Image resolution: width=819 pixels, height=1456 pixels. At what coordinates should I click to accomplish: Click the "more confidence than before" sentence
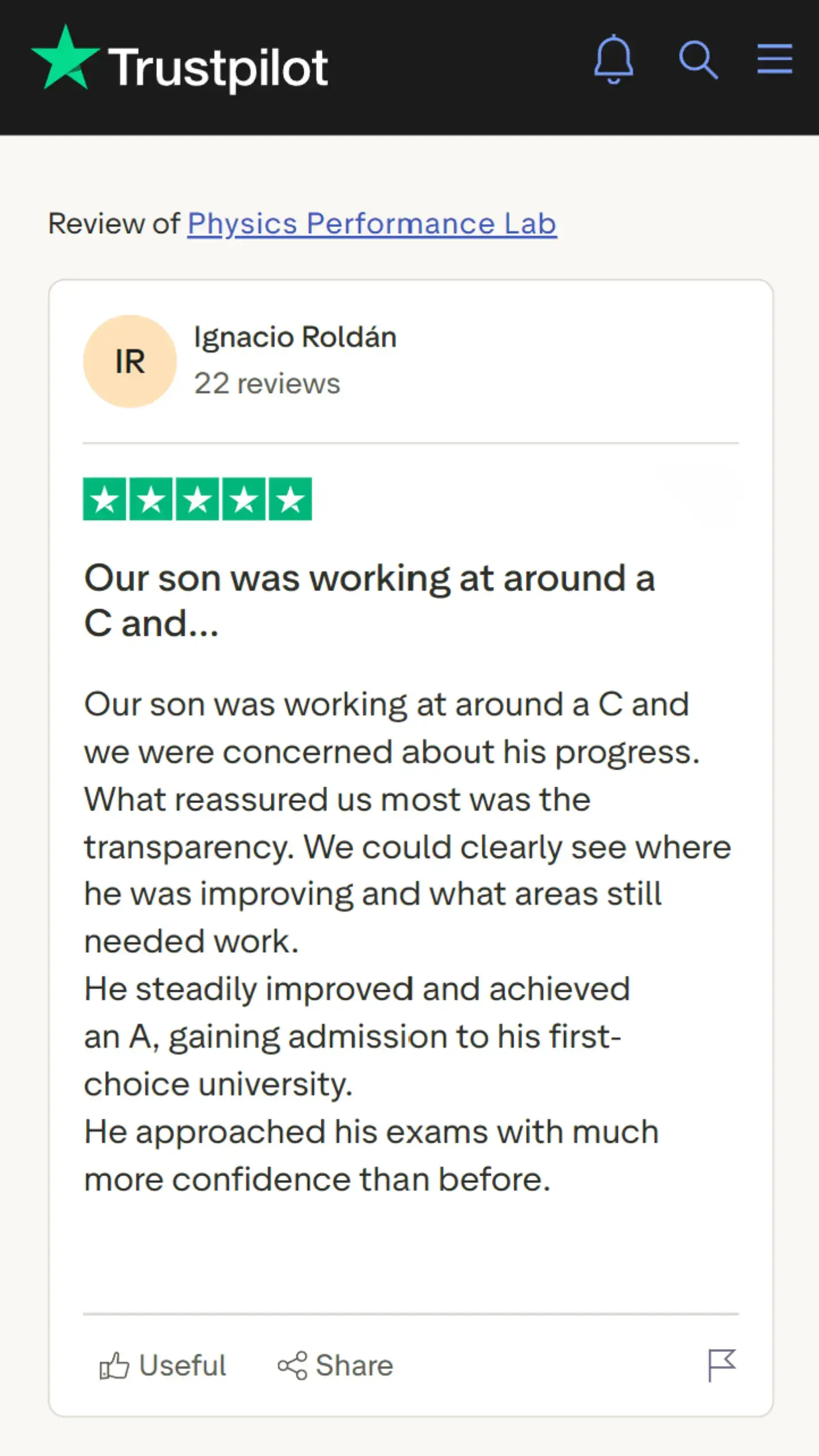click(317, 1179)
